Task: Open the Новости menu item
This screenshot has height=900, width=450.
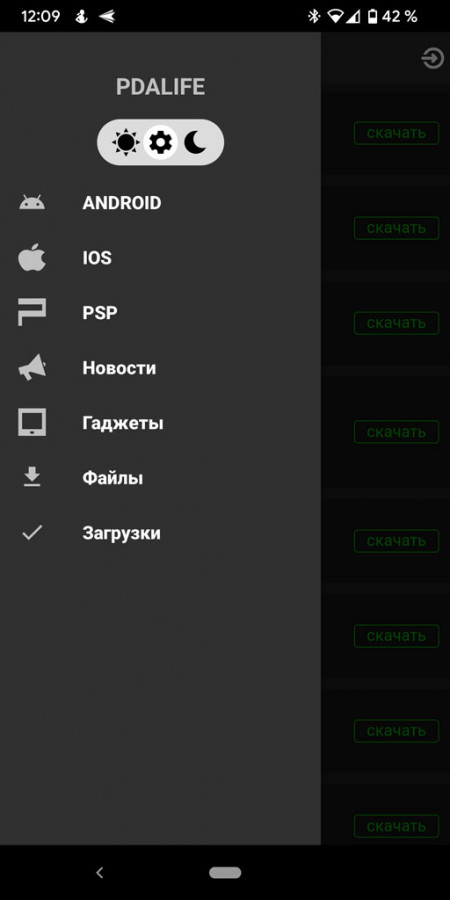Action: [x=119, y=368]
